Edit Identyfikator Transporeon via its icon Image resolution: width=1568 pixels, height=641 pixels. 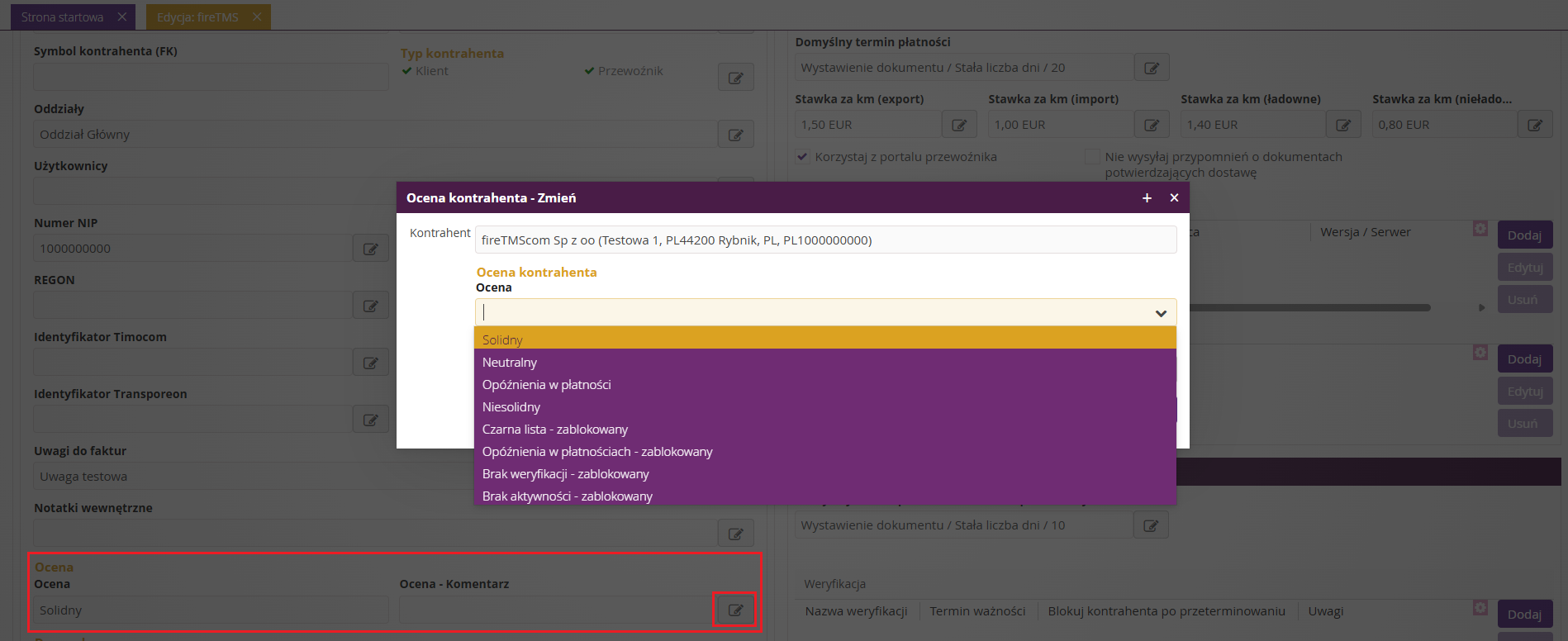pos(370,420)
